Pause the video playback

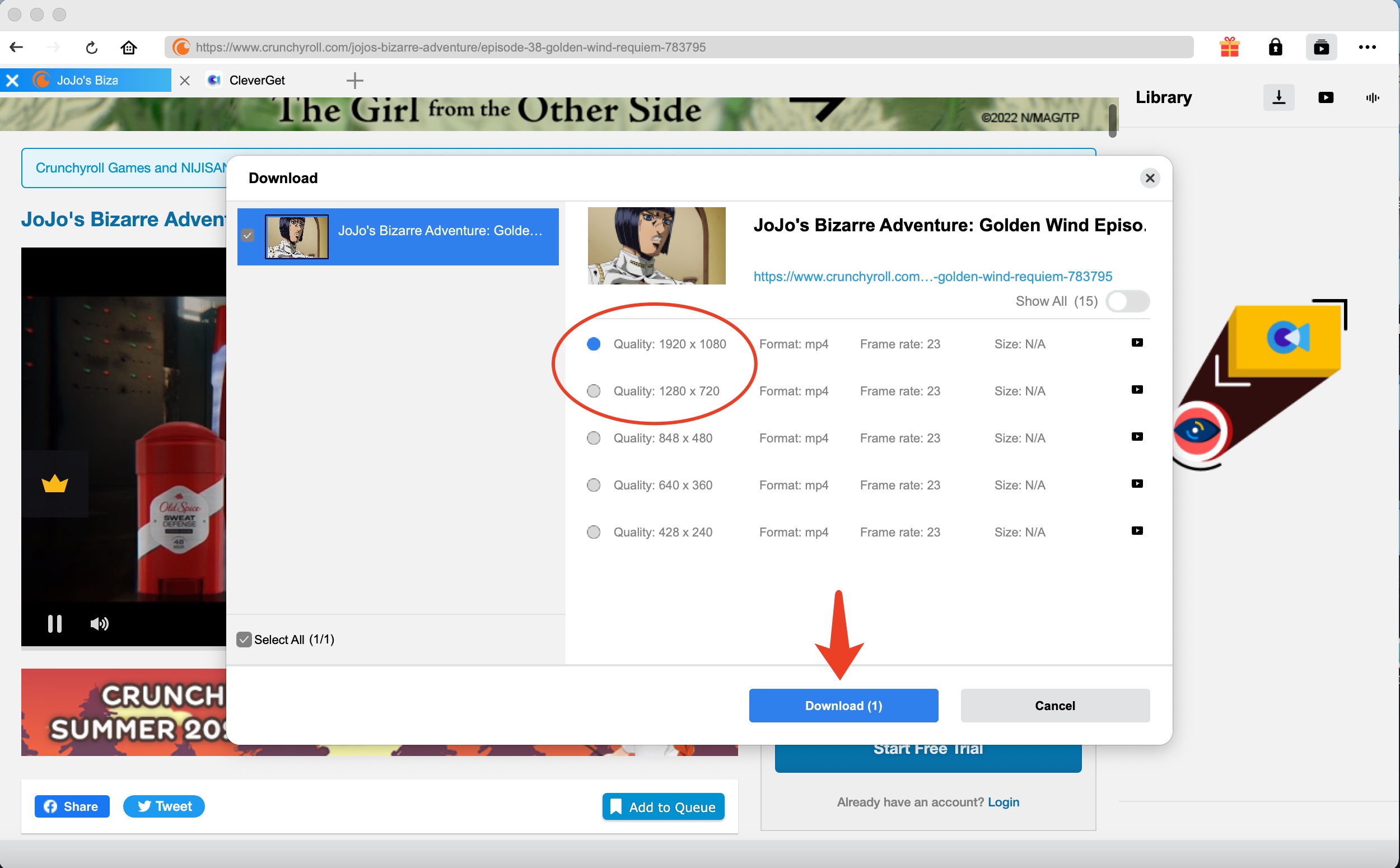tap(54, 623)
